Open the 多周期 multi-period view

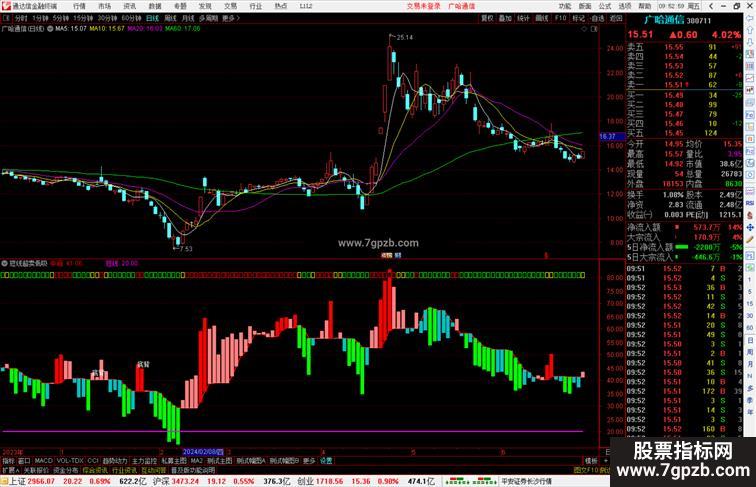tap(208, 18)
